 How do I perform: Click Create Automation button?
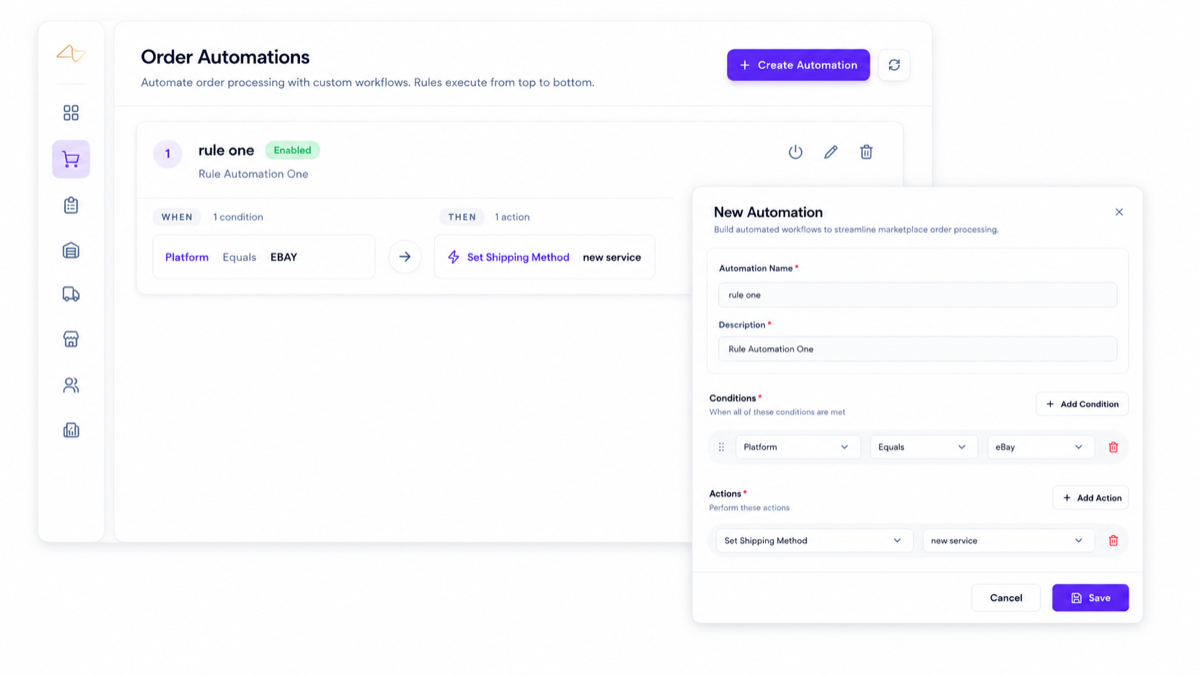pyautogui.click(x=798, y=65)
